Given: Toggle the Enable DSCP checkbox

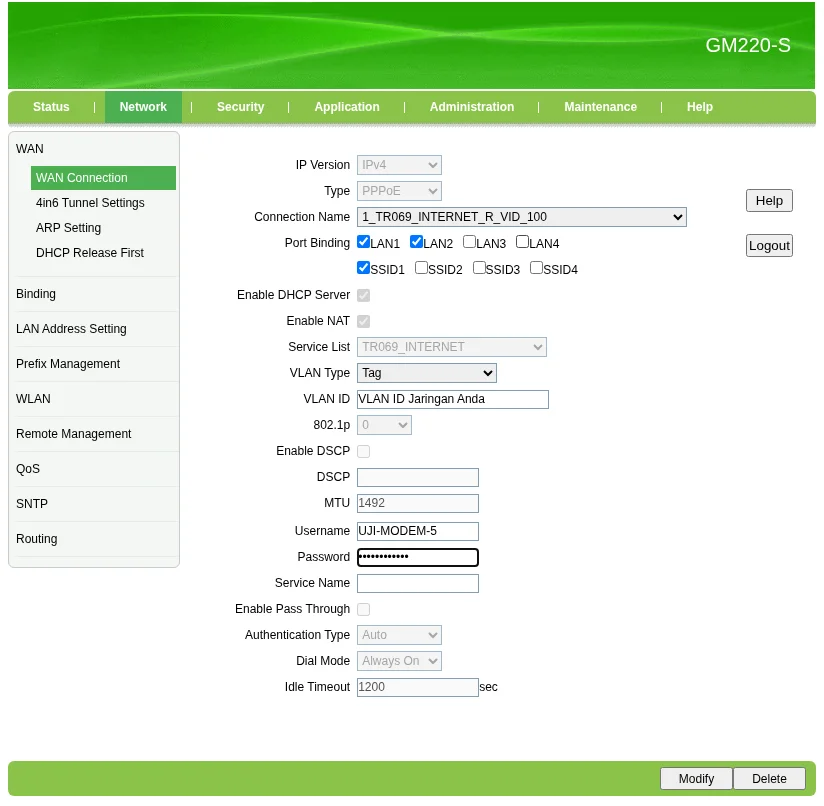Looking at the screenshot, I should click(x=363, y=451).
